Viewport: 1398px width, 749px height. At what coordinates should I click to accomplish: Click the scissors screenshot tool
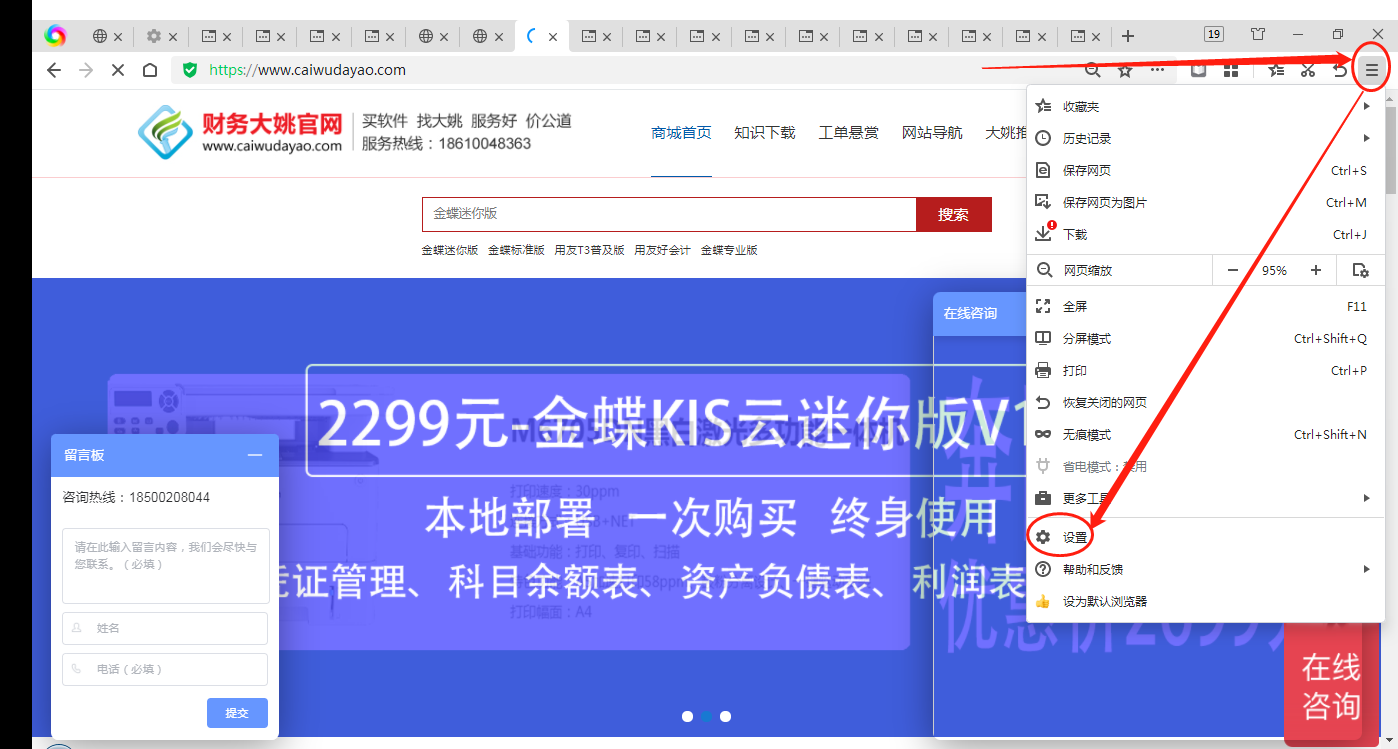pyautogui.click(x=1307, y=70)
